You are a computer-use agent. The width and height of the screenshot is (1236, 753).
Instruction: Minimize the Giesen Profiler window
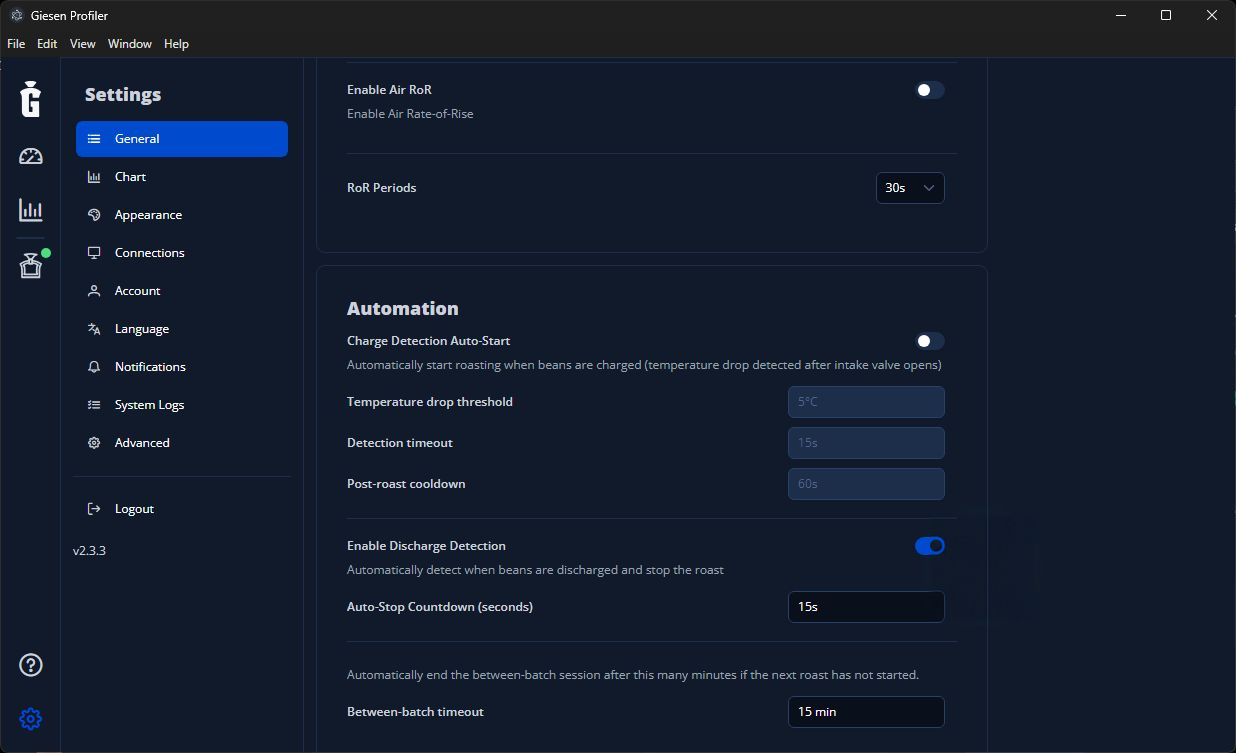click(x=1120, y=15)
